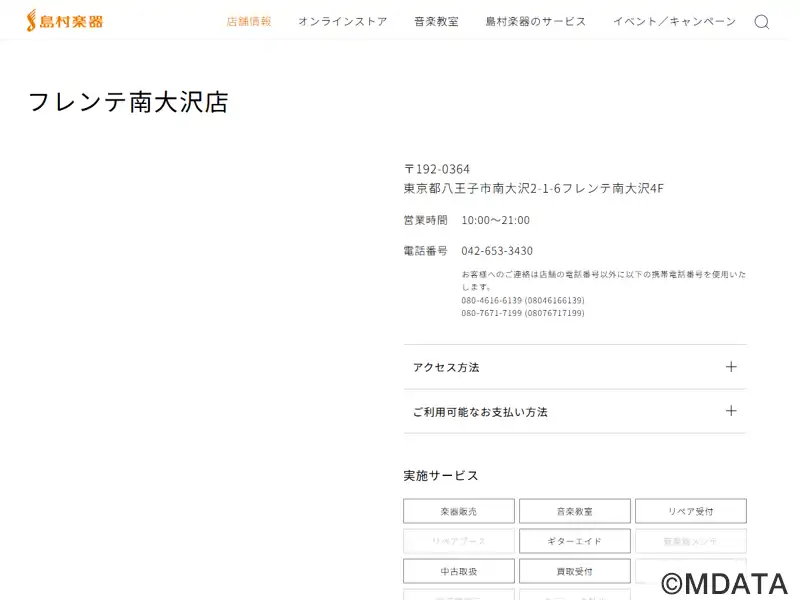Go to オンラインストア in the header
The width and height of the screenshot is (800, 600).
coord(343,21)
